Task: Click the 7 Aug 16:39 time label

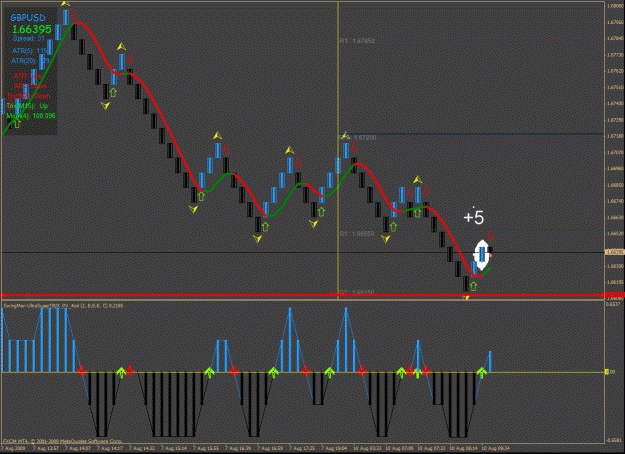Action: coord(238,448)
